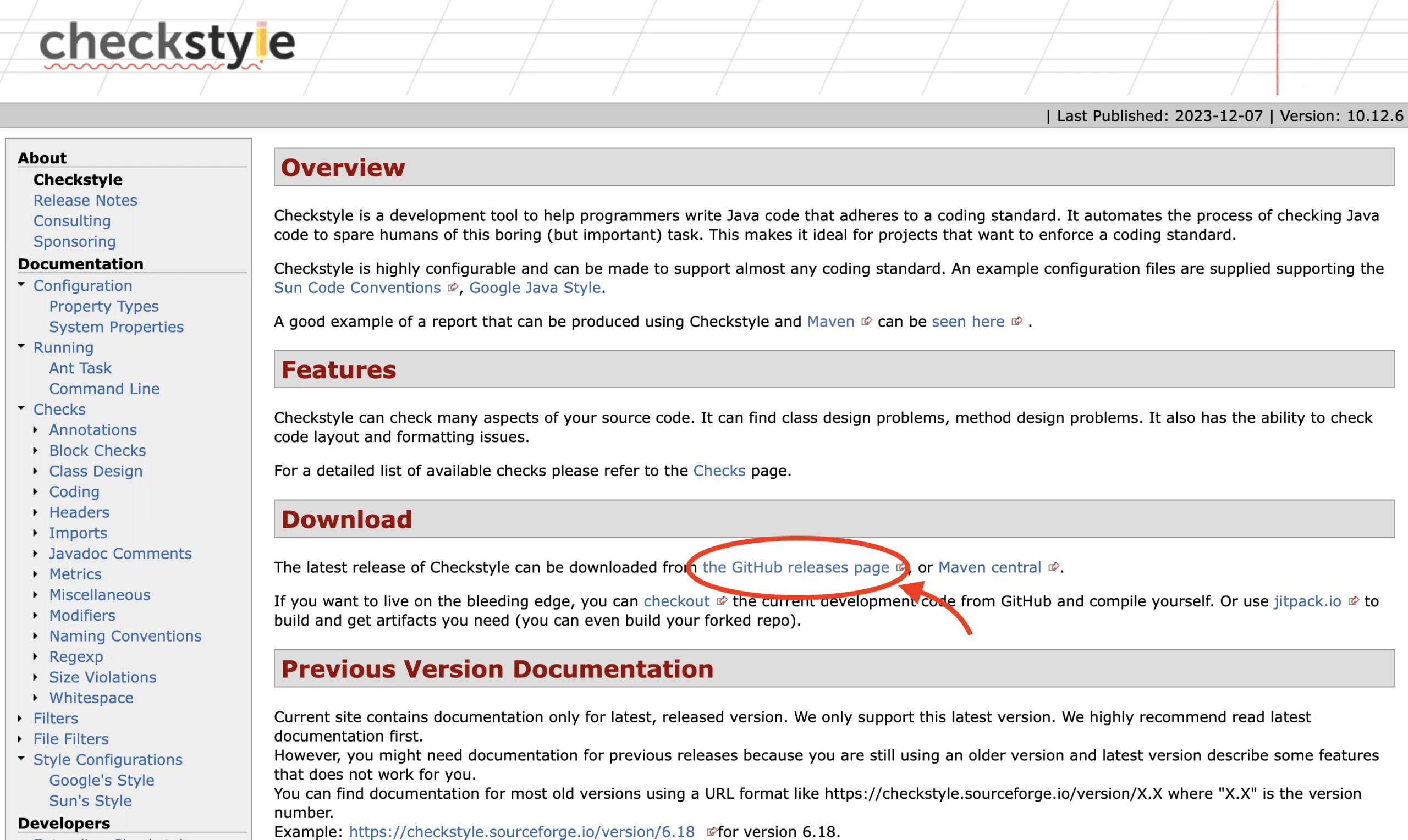
Task: Open Google's Style configuration page
Action: pyautogui.click(x=102, y=781)
